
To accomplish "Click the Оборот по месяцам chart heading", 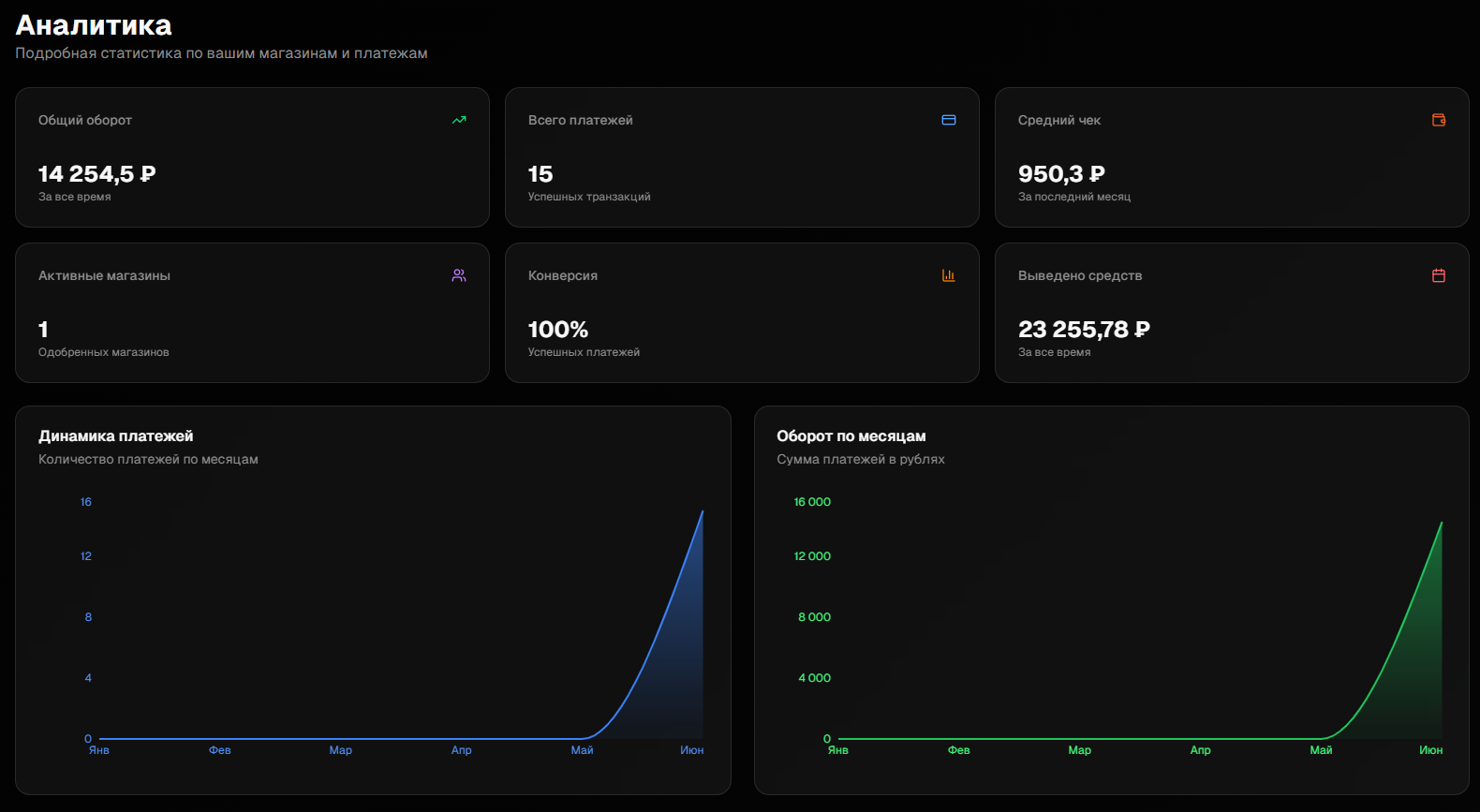I will [x=851, y=436].
